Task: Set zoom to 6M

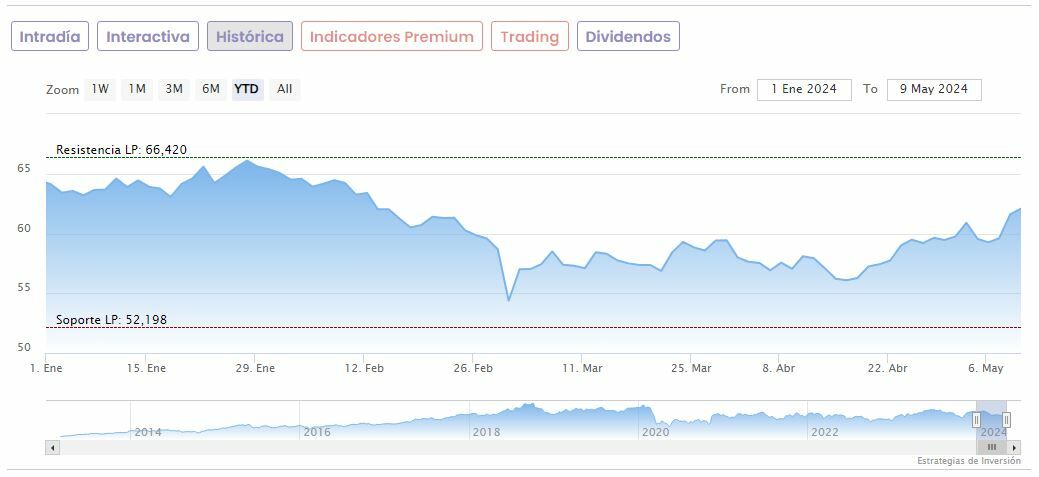Action: coord(210,89)
